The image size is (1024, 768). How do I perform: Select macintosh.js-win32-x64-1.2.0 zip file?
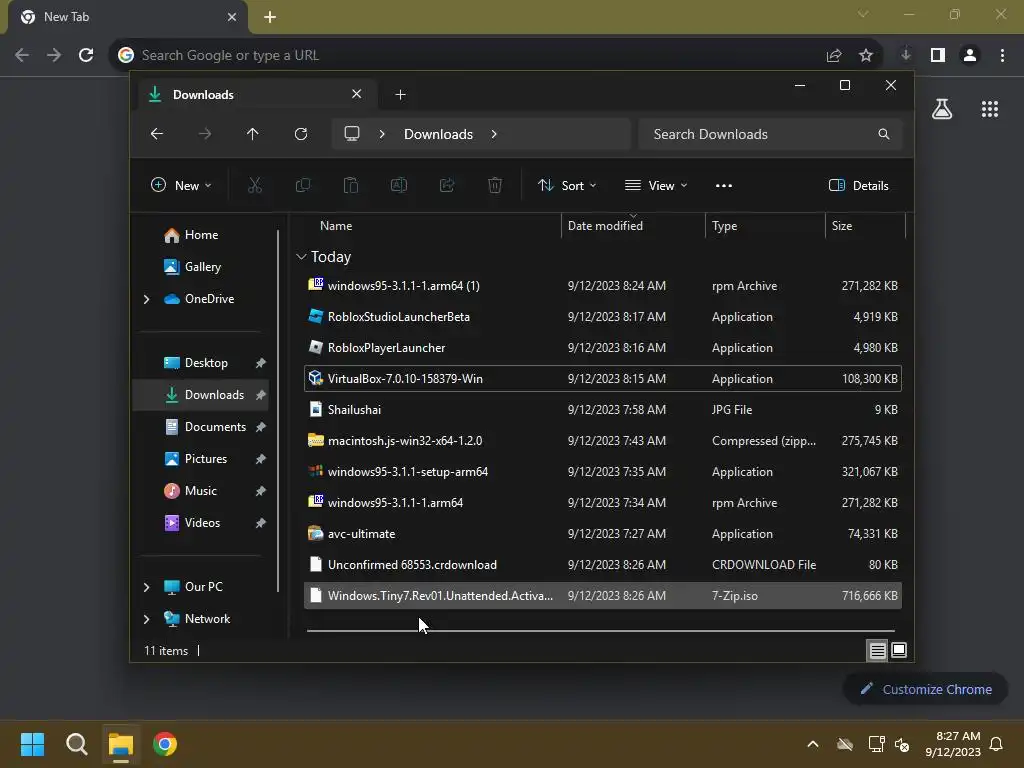pyautogui.click(x=603, y=441)
